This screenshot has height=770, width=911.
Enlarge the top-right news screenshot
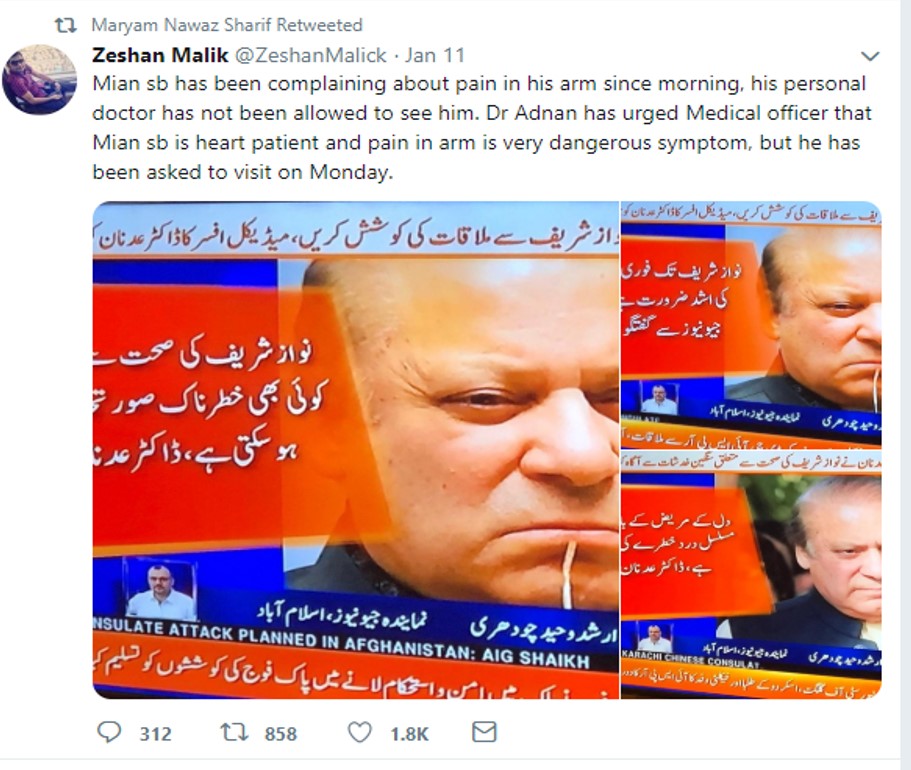click(751, 325)
